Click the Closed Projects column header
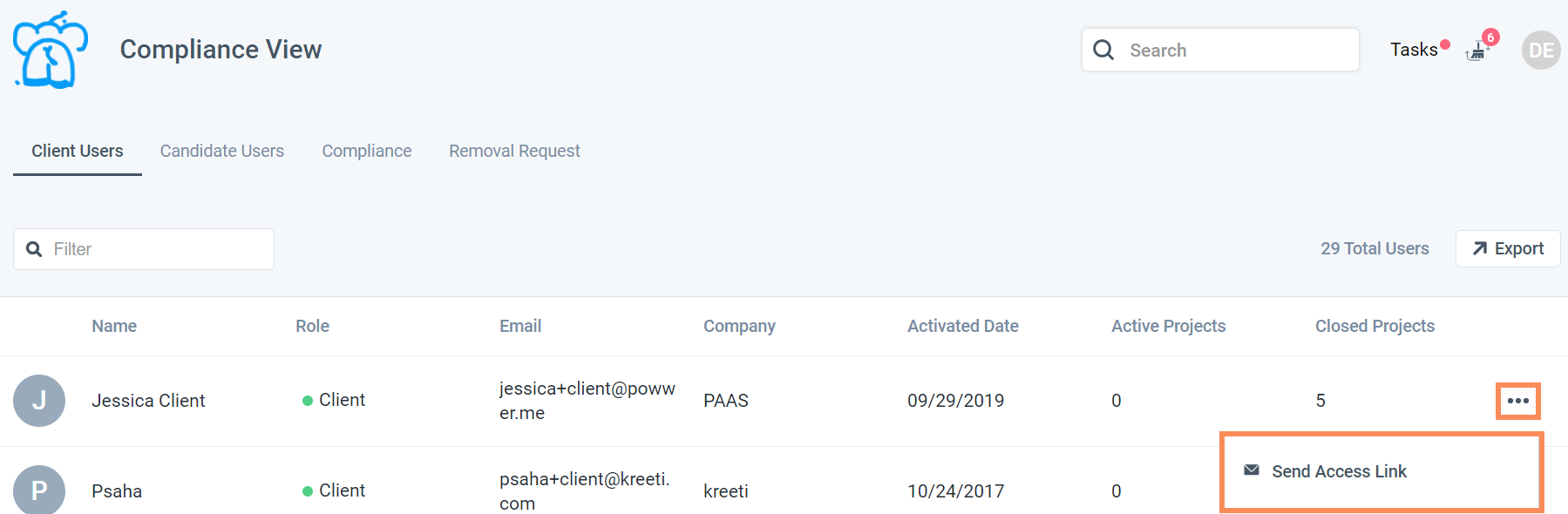Image resolution: width=1568 pixels, height=514 pixels. [x=1375, y=326]
